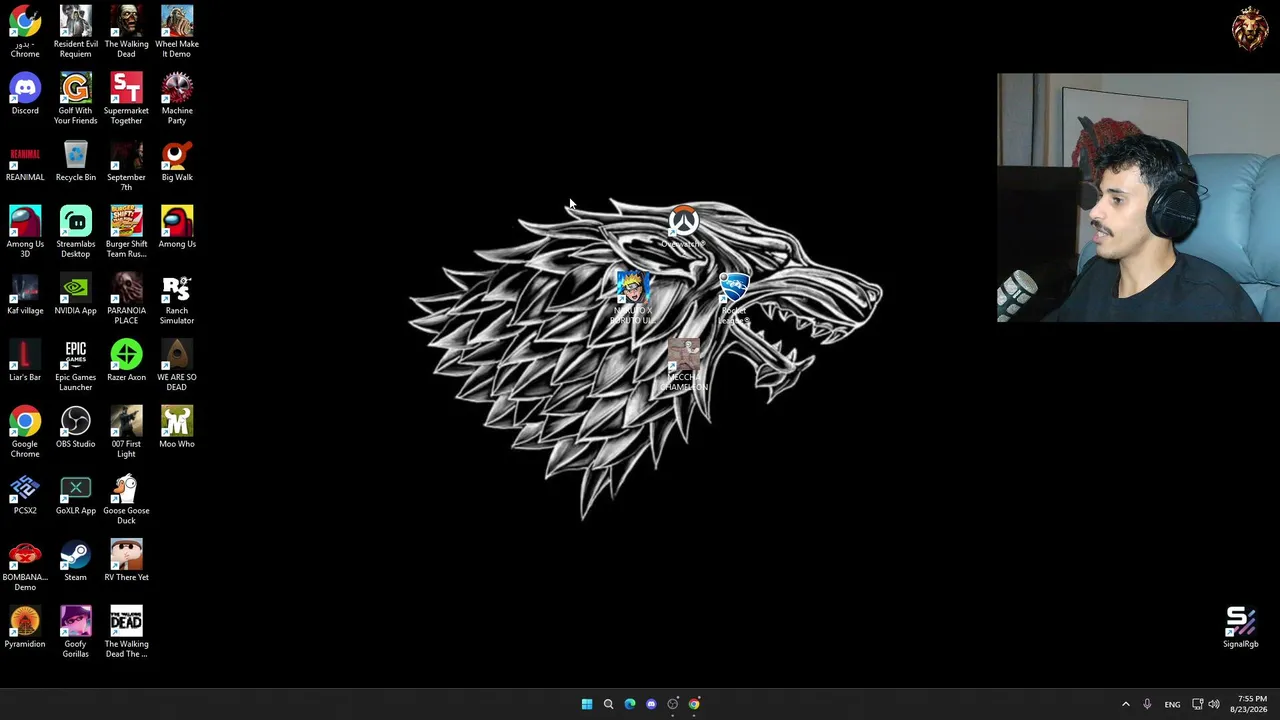Screen dimensions: 1280x720
Task: Open taskbar Search
Action: (608, 704)
